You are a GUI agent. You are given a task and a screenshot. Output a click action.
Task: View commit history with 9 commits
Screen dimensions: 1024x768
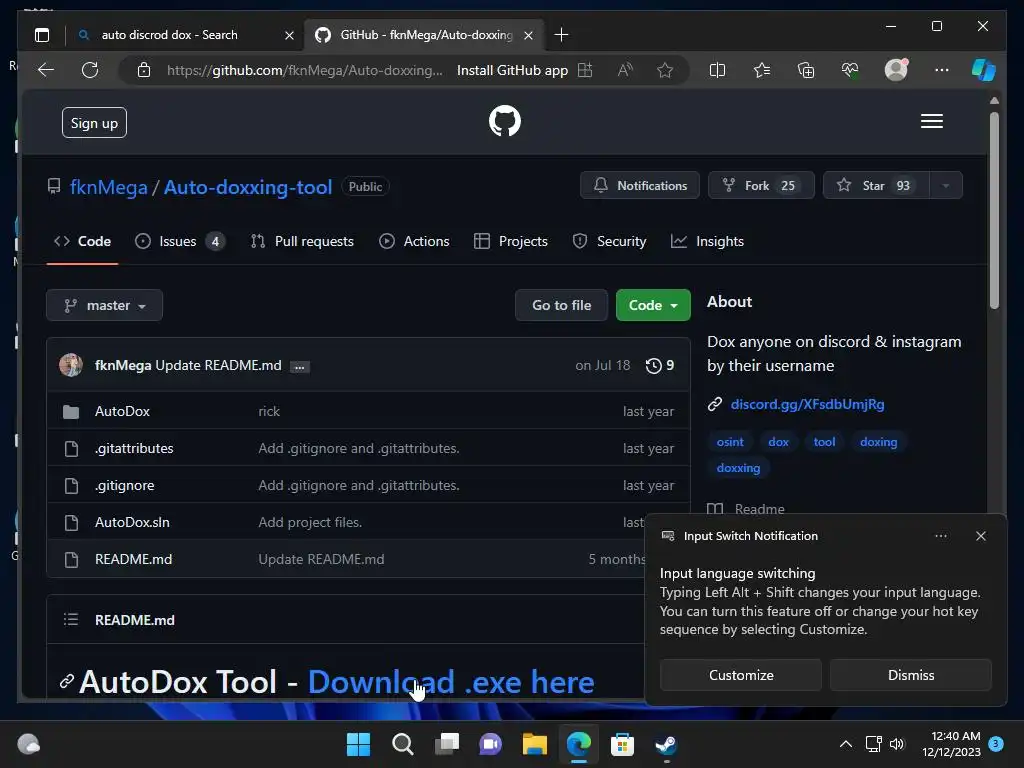tap(660, 366)
